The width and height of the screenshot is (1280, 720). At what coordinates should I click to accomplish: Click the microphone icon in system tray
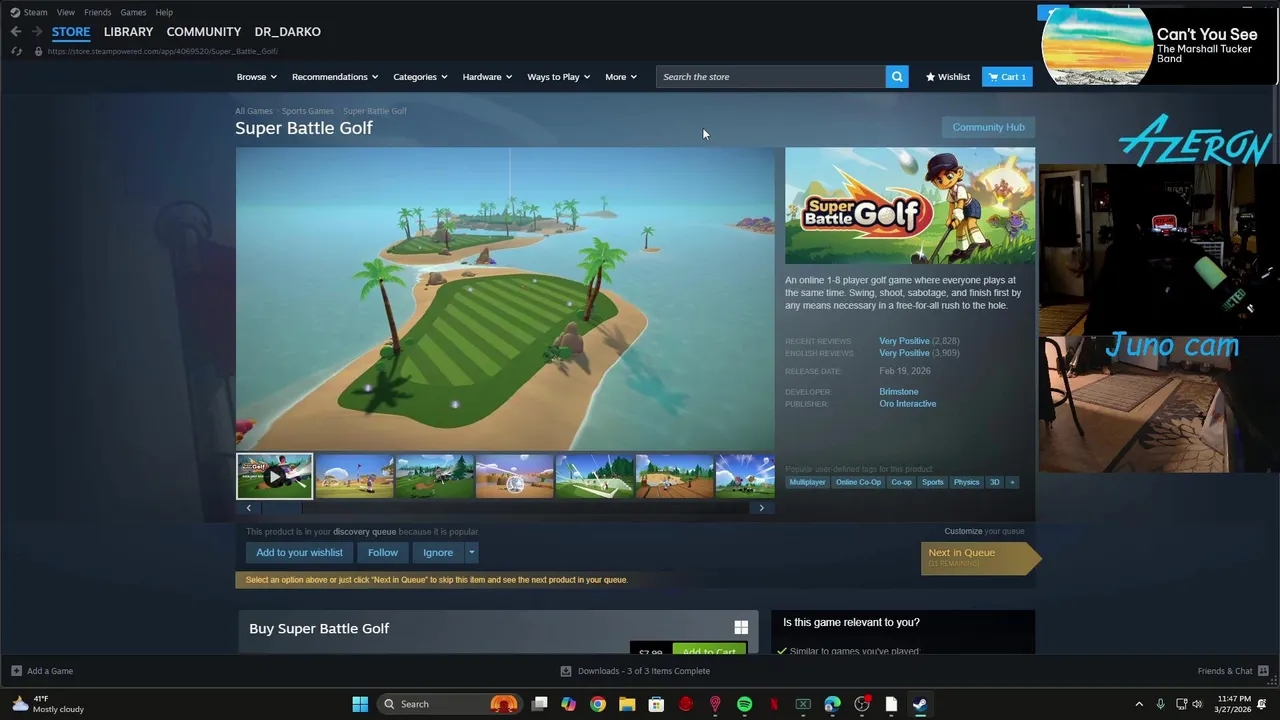(x=1160, y=704)
